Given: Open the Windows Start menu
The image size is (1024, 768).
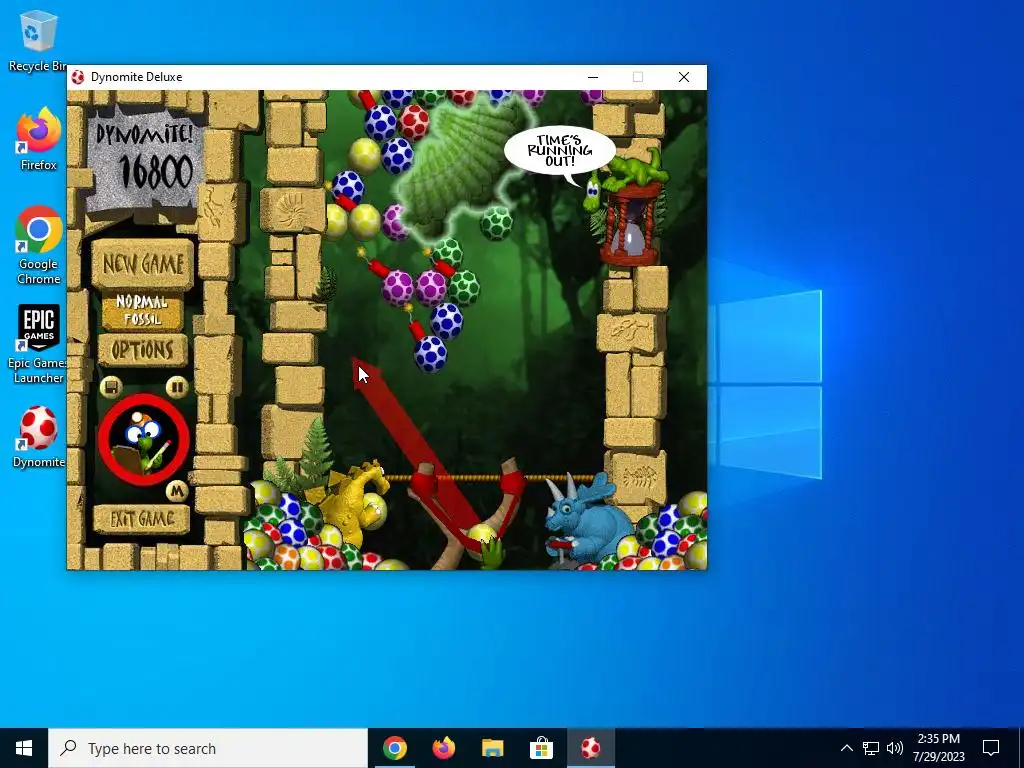Looking at the screenshot, I should [x=24, y=748].
